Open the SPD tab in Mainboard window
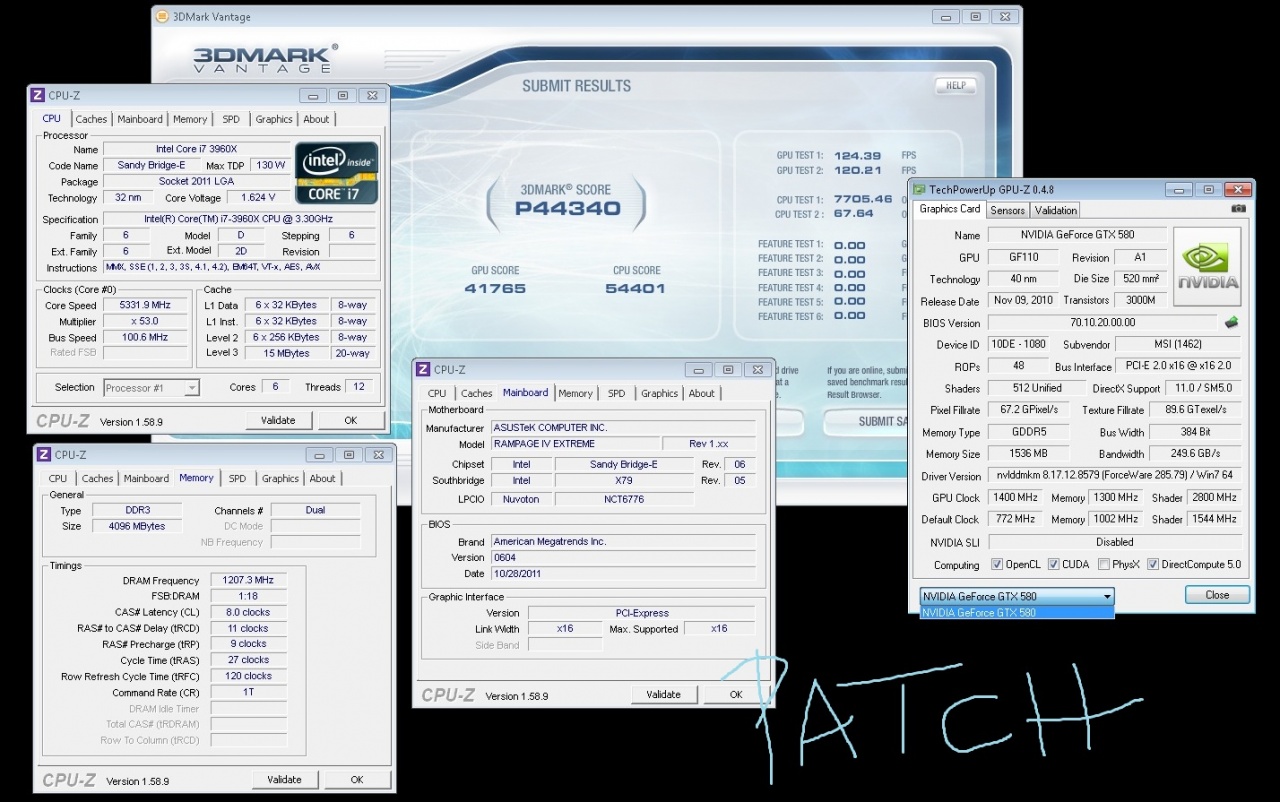The height and width of the screenshot is (802, 1280). click(x=616, y=393)
